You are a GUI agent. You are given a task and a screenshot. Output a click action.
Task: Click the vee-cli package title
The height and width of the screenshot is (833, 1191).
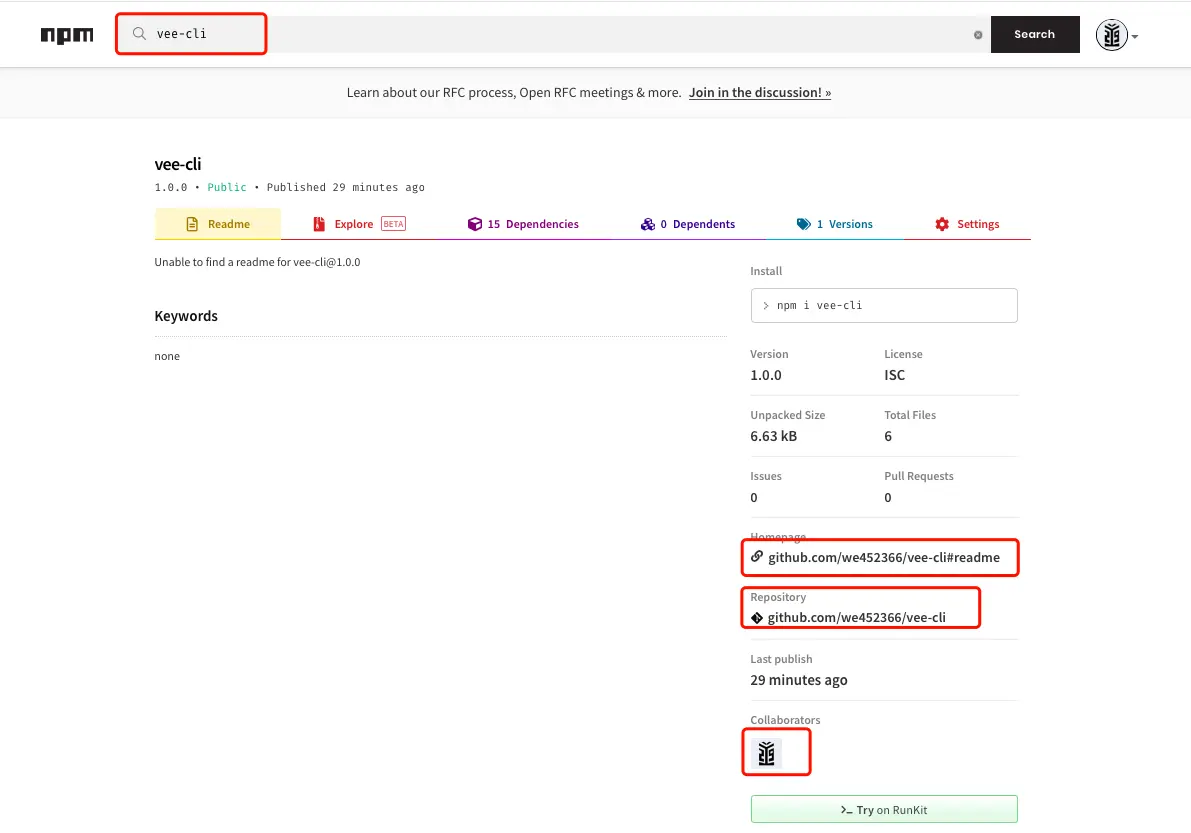(x=178, y=164)
